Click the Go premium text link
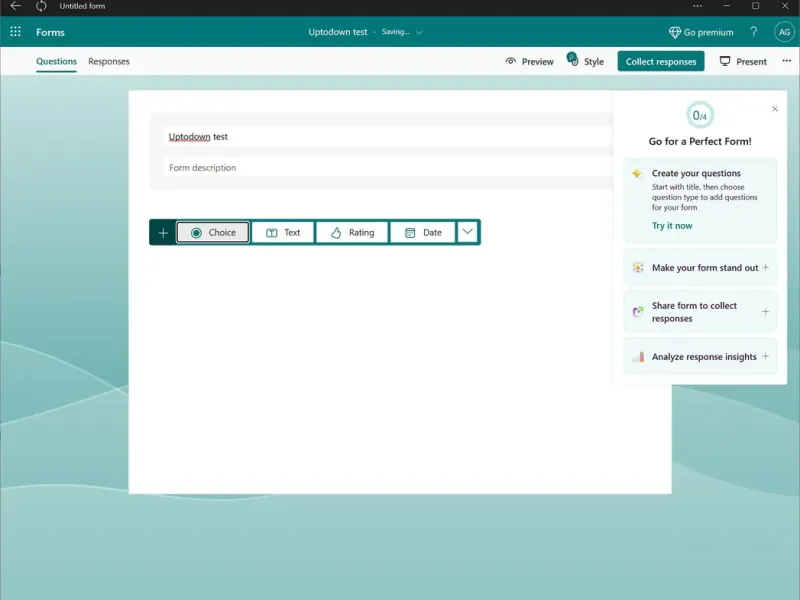 pos(708,32)
